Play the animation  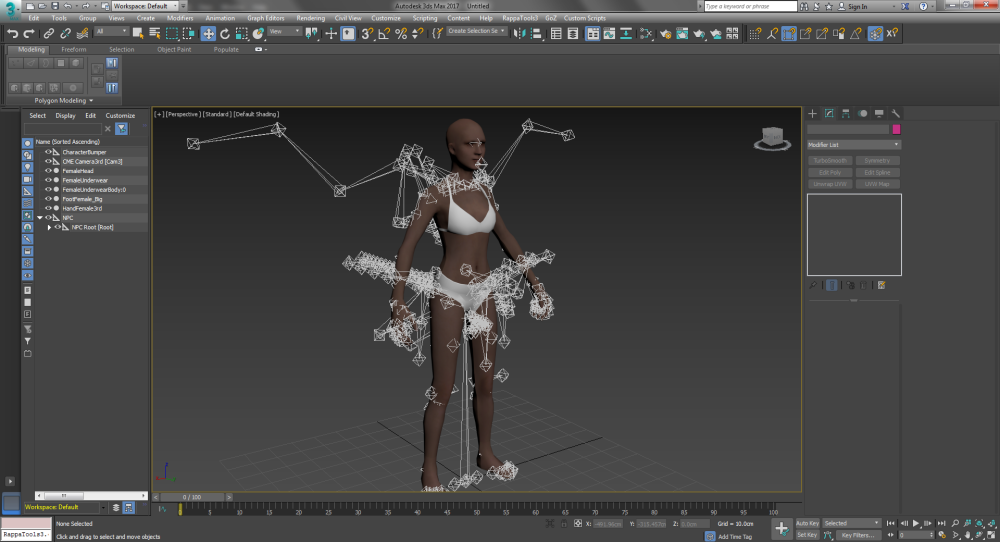916,524
